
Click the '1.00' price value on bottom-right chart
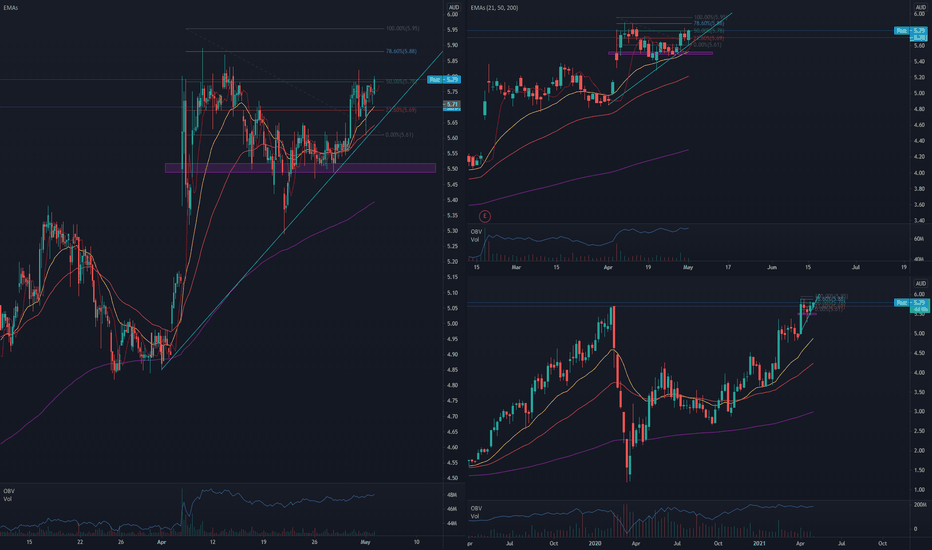pos(919,490)
